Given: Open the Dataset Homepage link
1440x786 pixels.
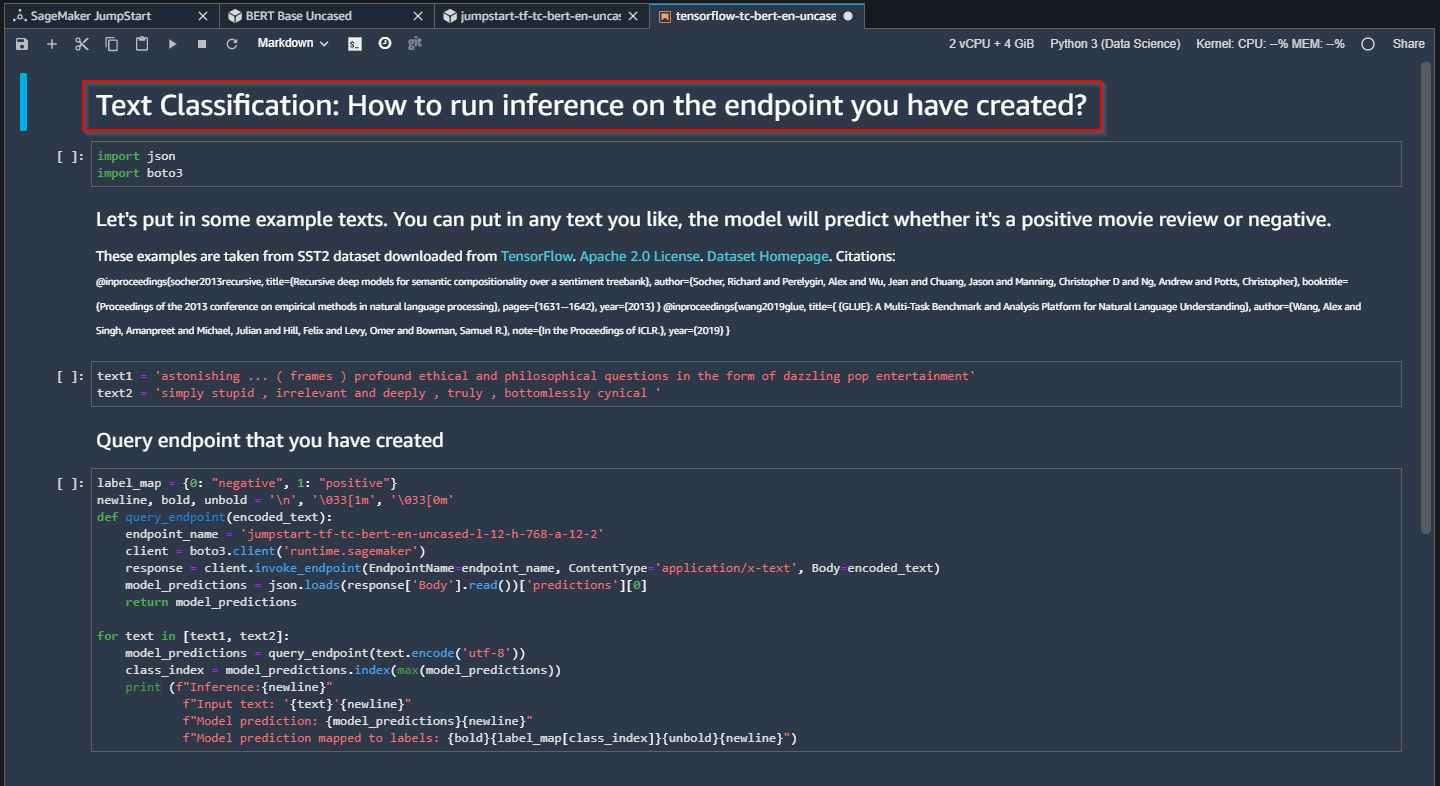Looking at the screenshot, I should coord(768,256).
